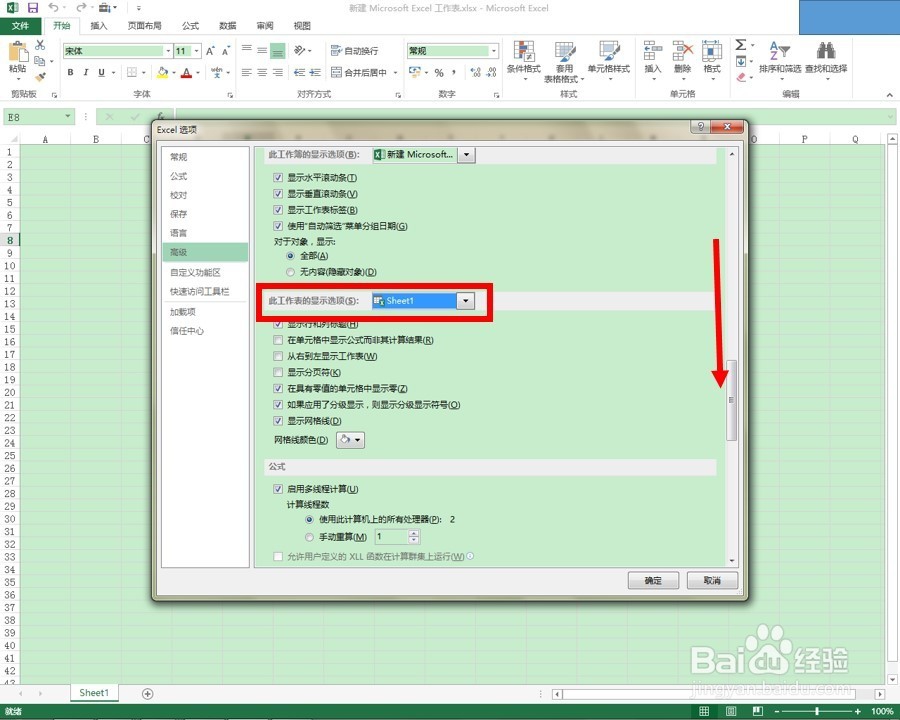Switch to the 插入 ribbon tab
Image resolution: width=900 pixels, height=720 pixels.
click(99, 26)
